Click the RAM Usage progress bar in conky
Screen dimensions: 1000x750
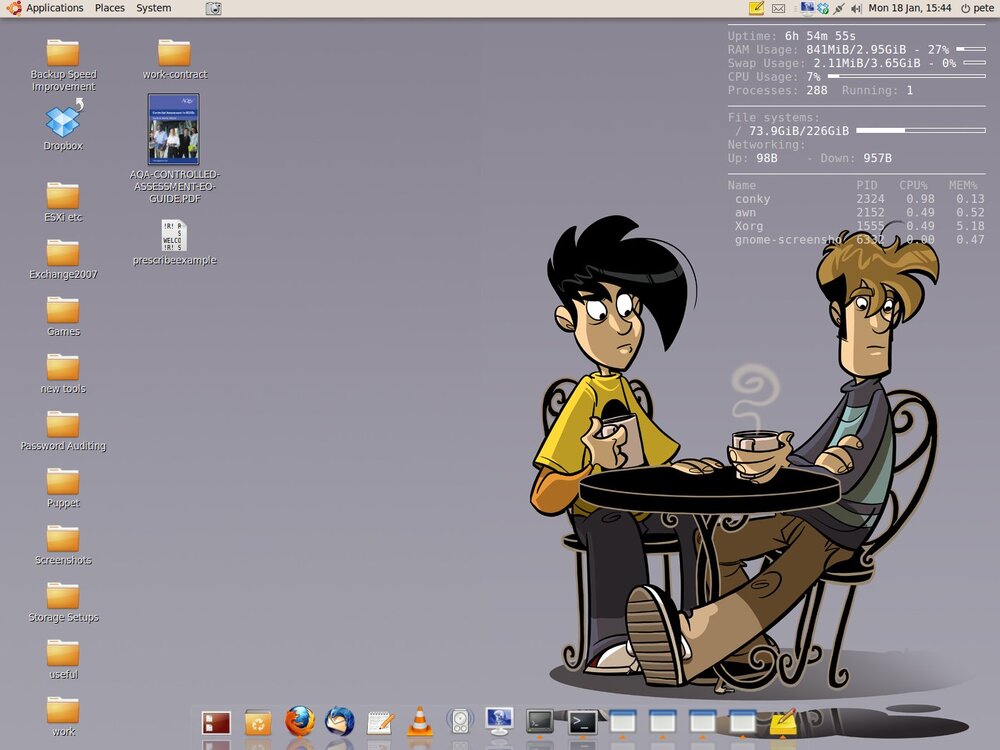point(971,49)
